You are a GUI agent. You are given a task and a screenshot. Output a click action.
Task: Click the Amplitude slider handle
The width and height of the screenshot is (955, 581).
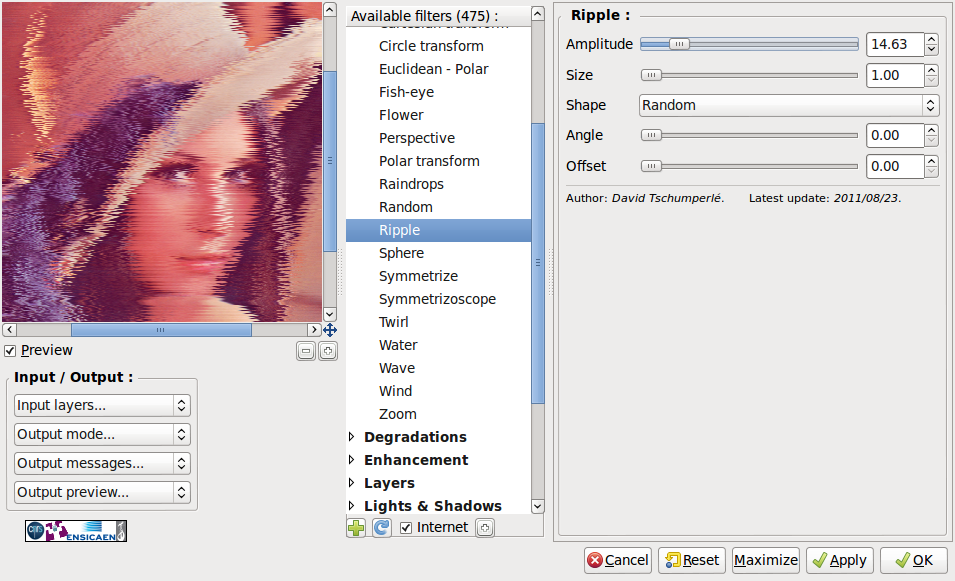(x=679, y=44)
